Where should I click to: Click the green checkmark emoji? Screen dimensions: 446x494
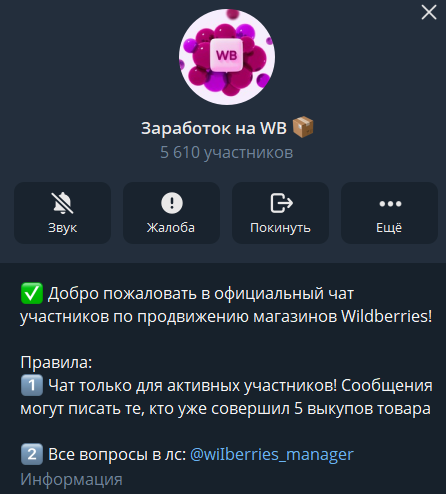click(32, 293)
